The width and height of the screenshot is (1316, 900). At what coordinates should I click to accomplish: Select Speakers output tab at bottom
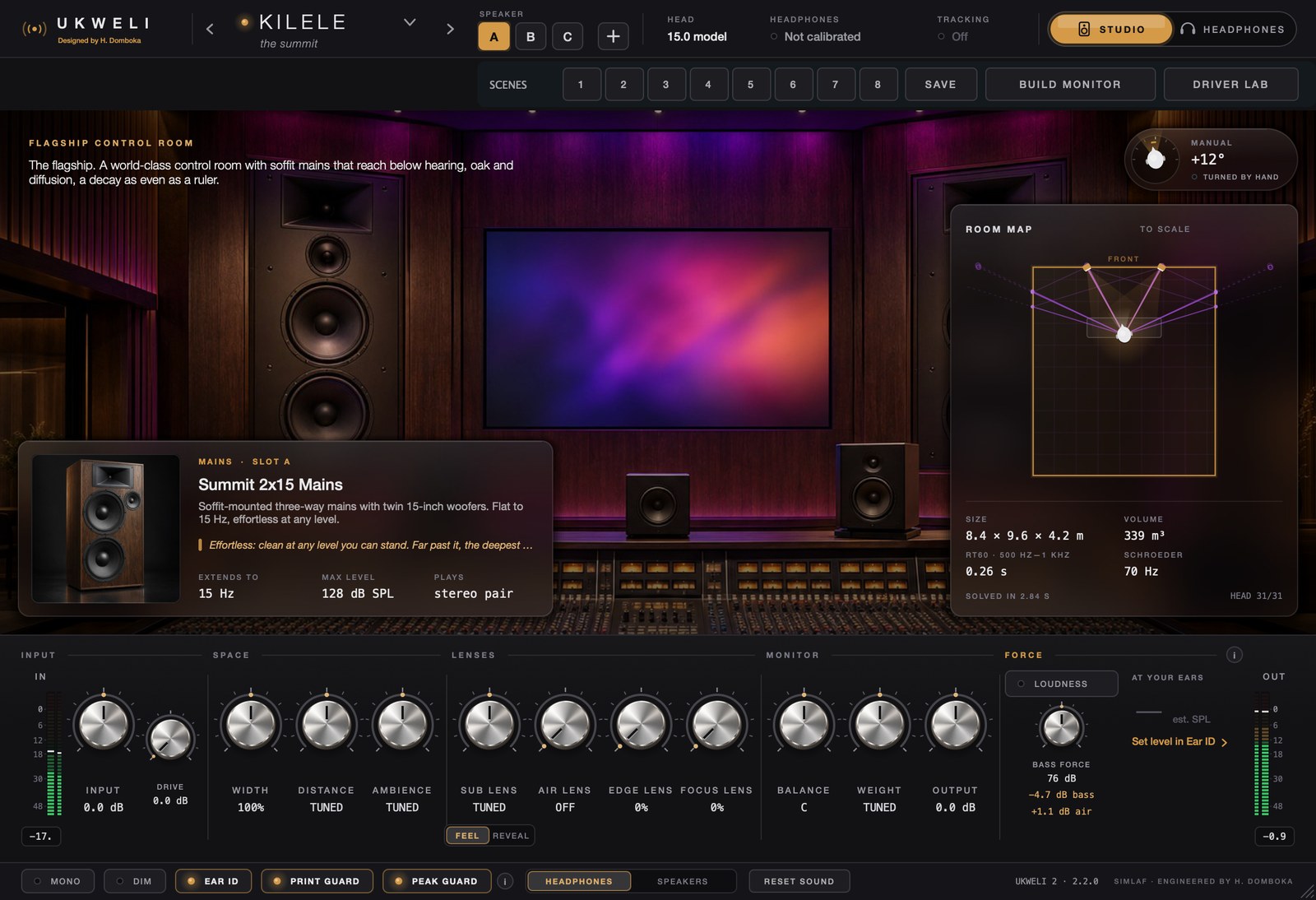point(683,881)
